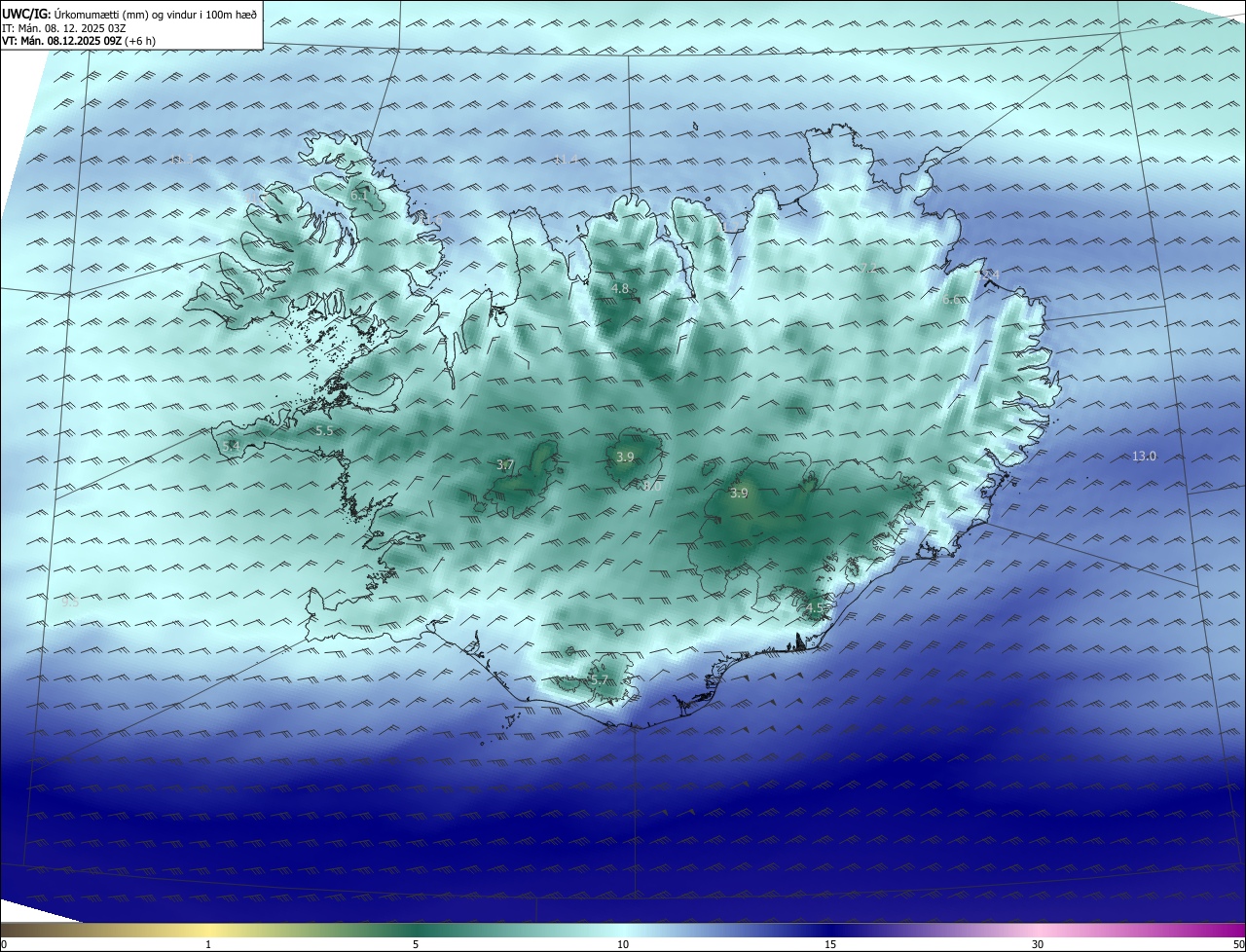
Task: Click the 3.9 value on the large southeastern glacier
Action: pos(739,494)
